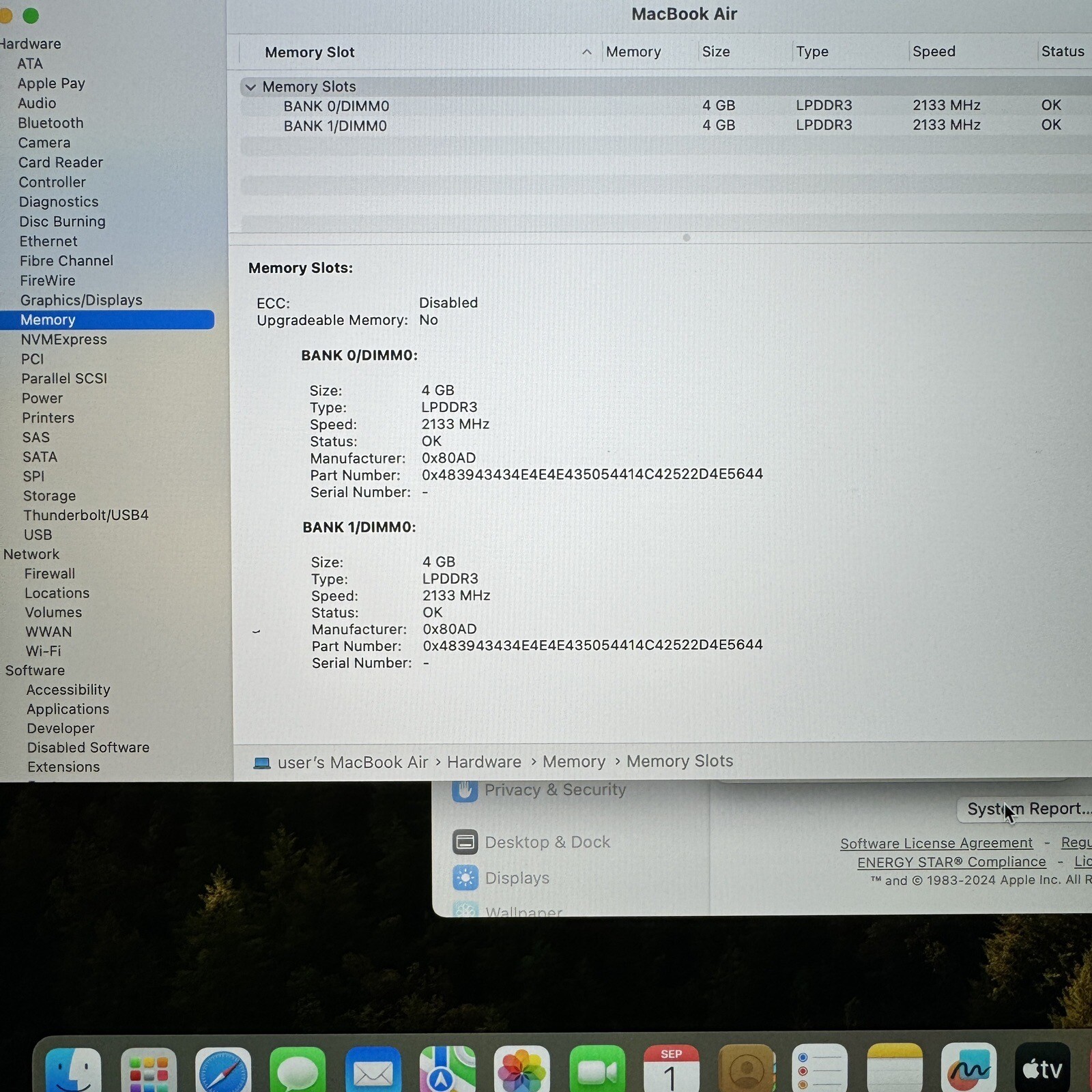Open Displays settings pane
The height and width of the screenshot is (1092, 1092).
(x=517, y=878)
